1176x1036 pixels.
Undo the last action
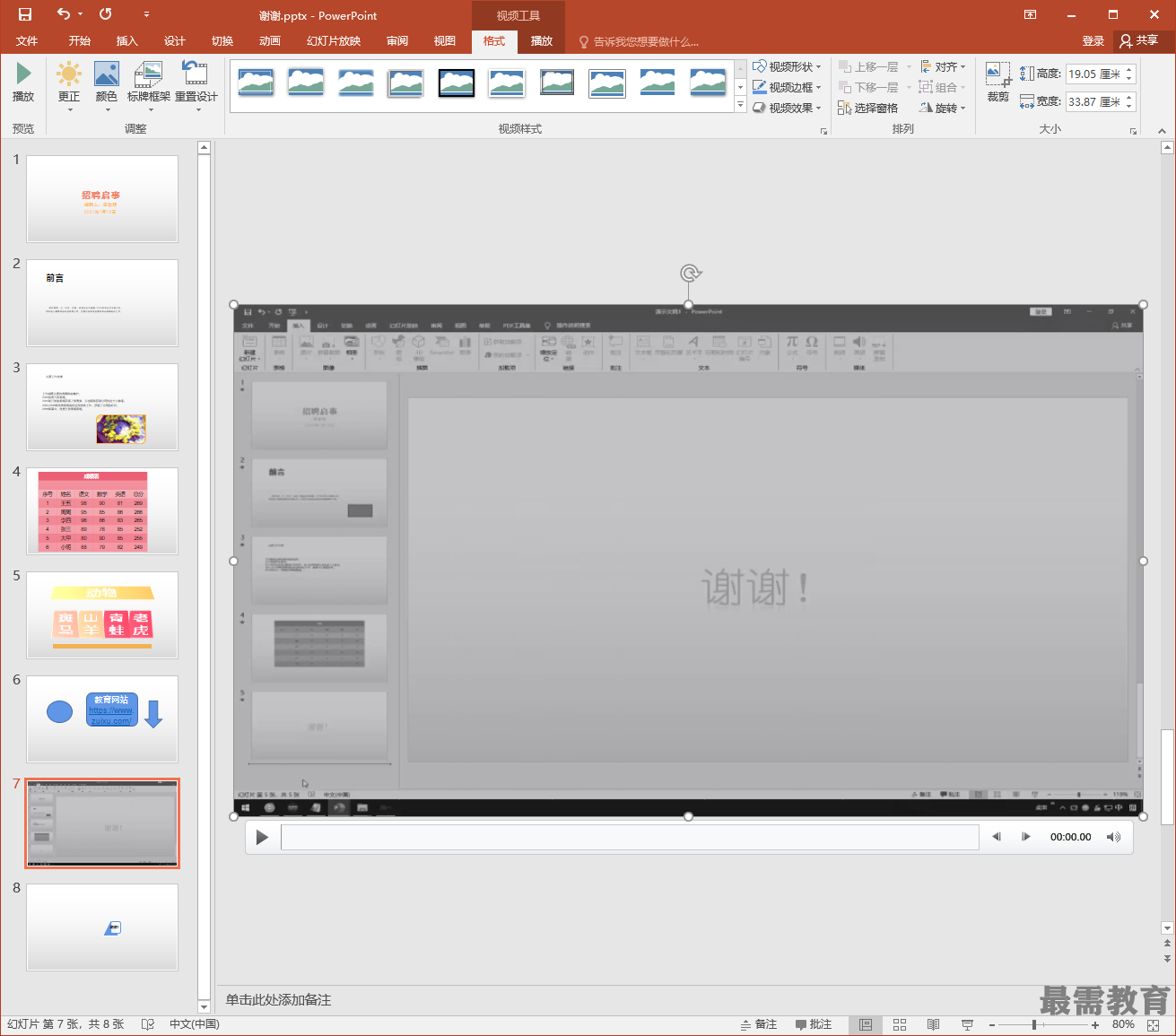(x=63, y=14)
